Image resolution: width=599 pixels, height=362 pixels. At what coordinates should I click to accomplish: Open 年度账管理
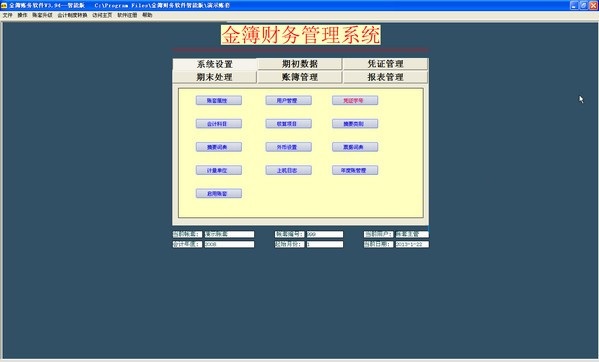[x=355, y=170]
